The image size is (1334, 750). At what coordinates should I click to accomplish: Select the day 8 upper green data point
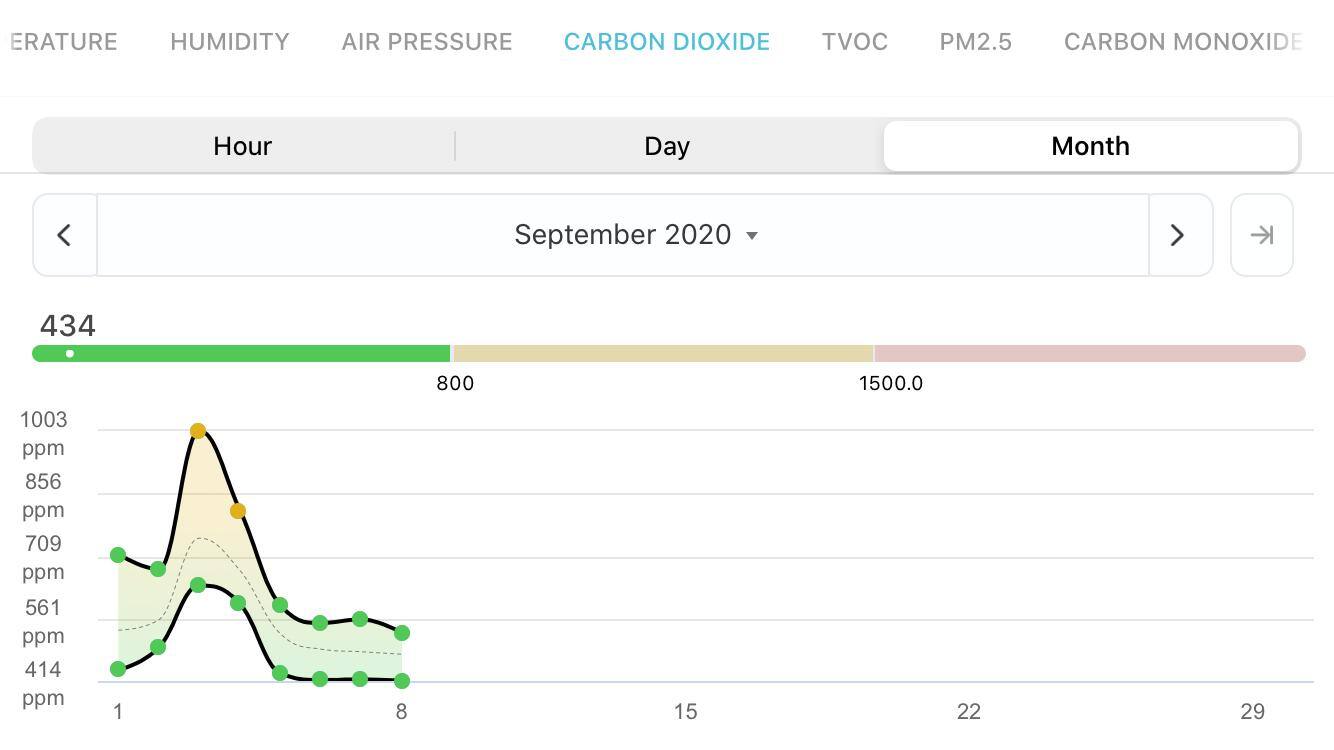coord(402,633)
